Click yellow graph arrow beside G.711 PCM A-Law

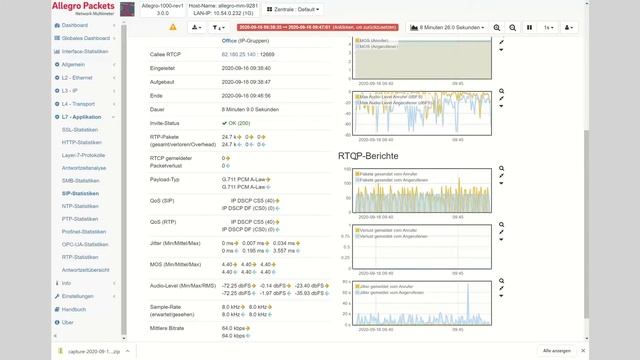click(x=268, y=180)
